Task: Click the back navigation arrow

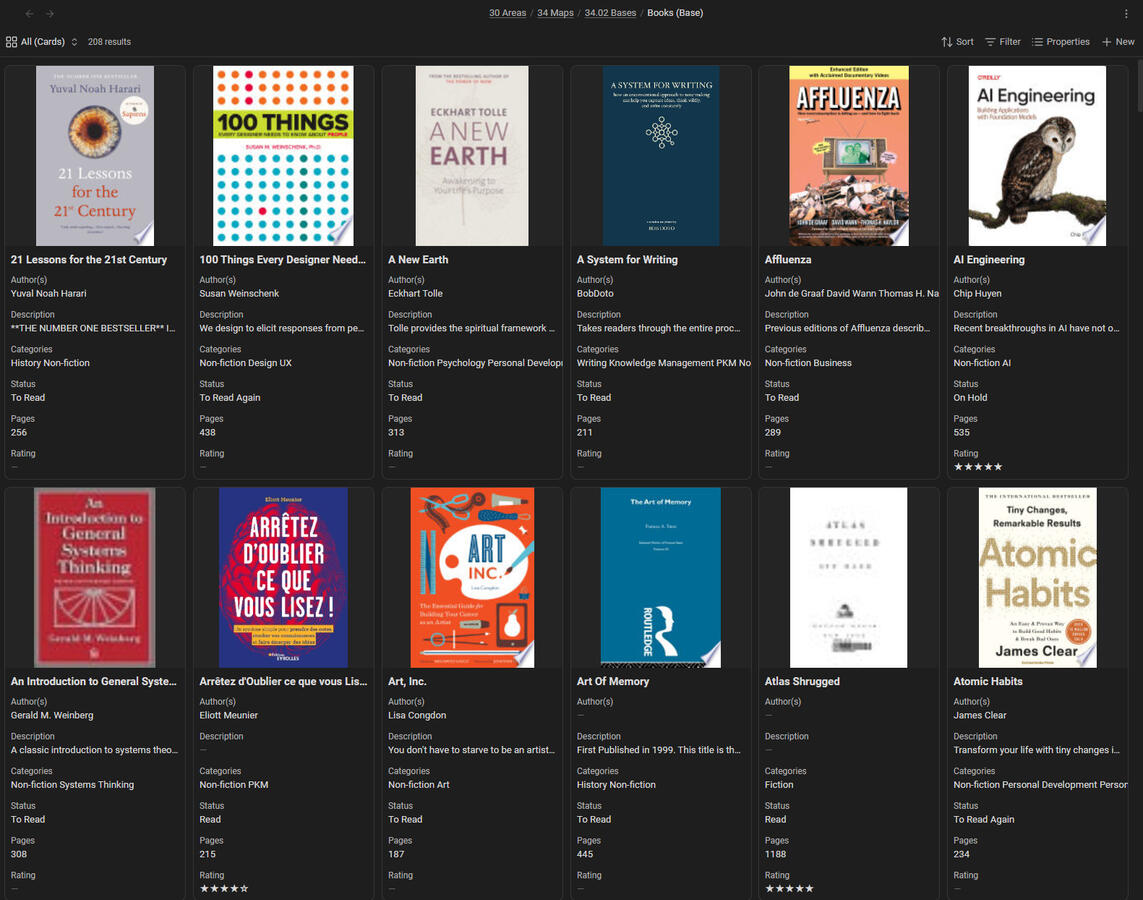Action: (x=28, y=13)
